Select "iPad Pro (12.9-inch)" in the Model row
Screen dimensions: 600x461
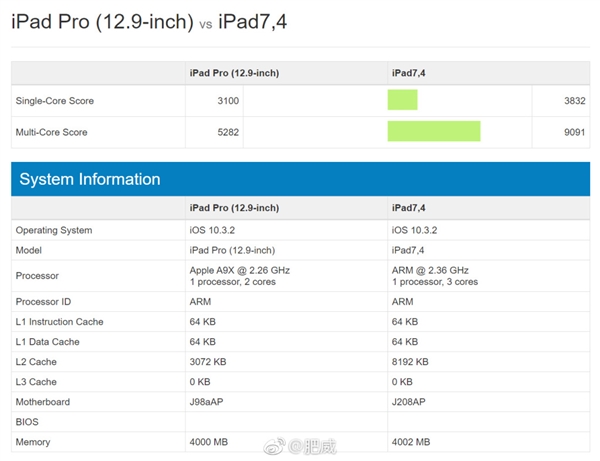232,250
